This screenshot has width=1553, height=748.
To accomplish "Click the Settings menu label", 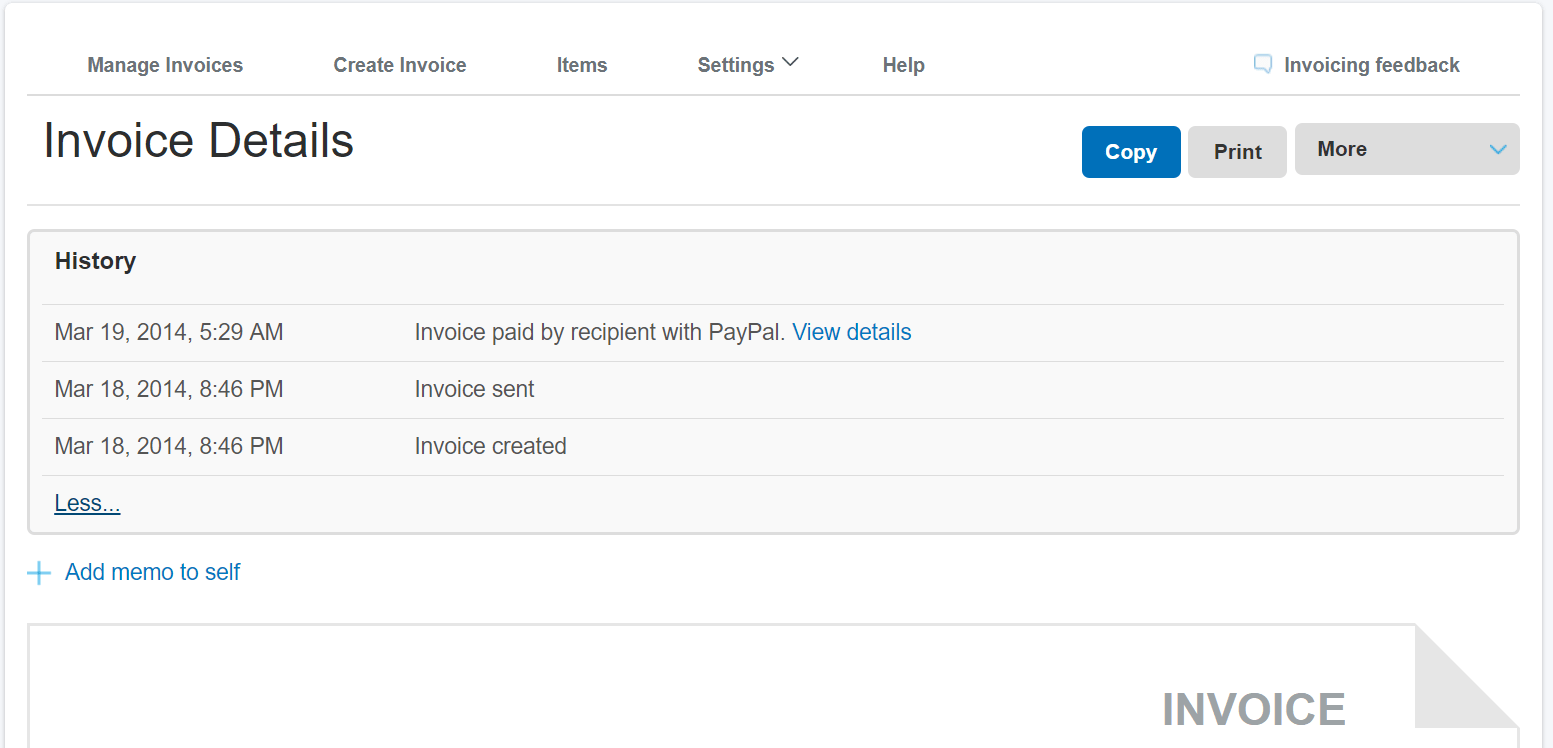I will click(736, 65).
